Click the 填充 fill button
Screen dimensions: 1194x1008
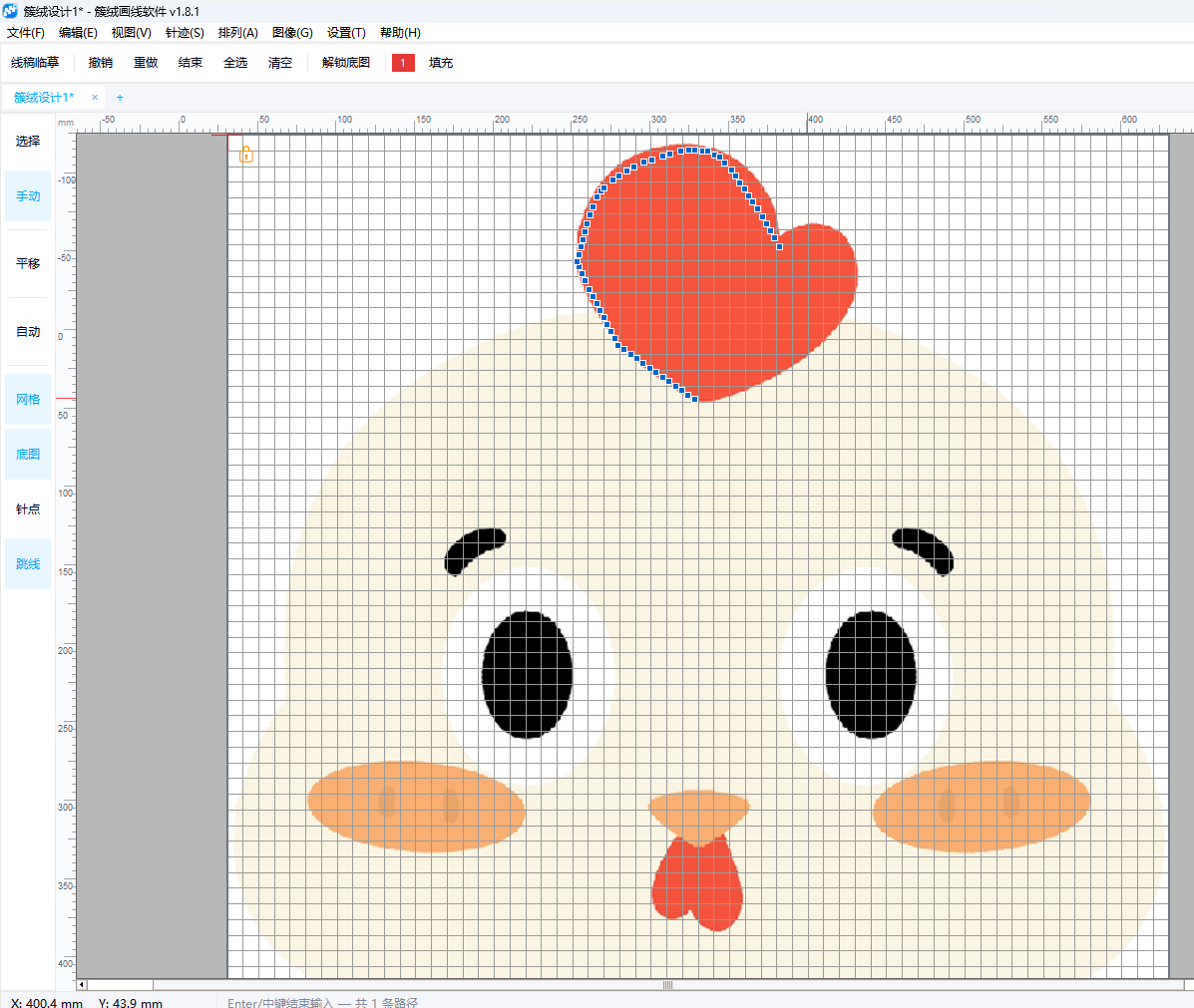pos(441,63)
